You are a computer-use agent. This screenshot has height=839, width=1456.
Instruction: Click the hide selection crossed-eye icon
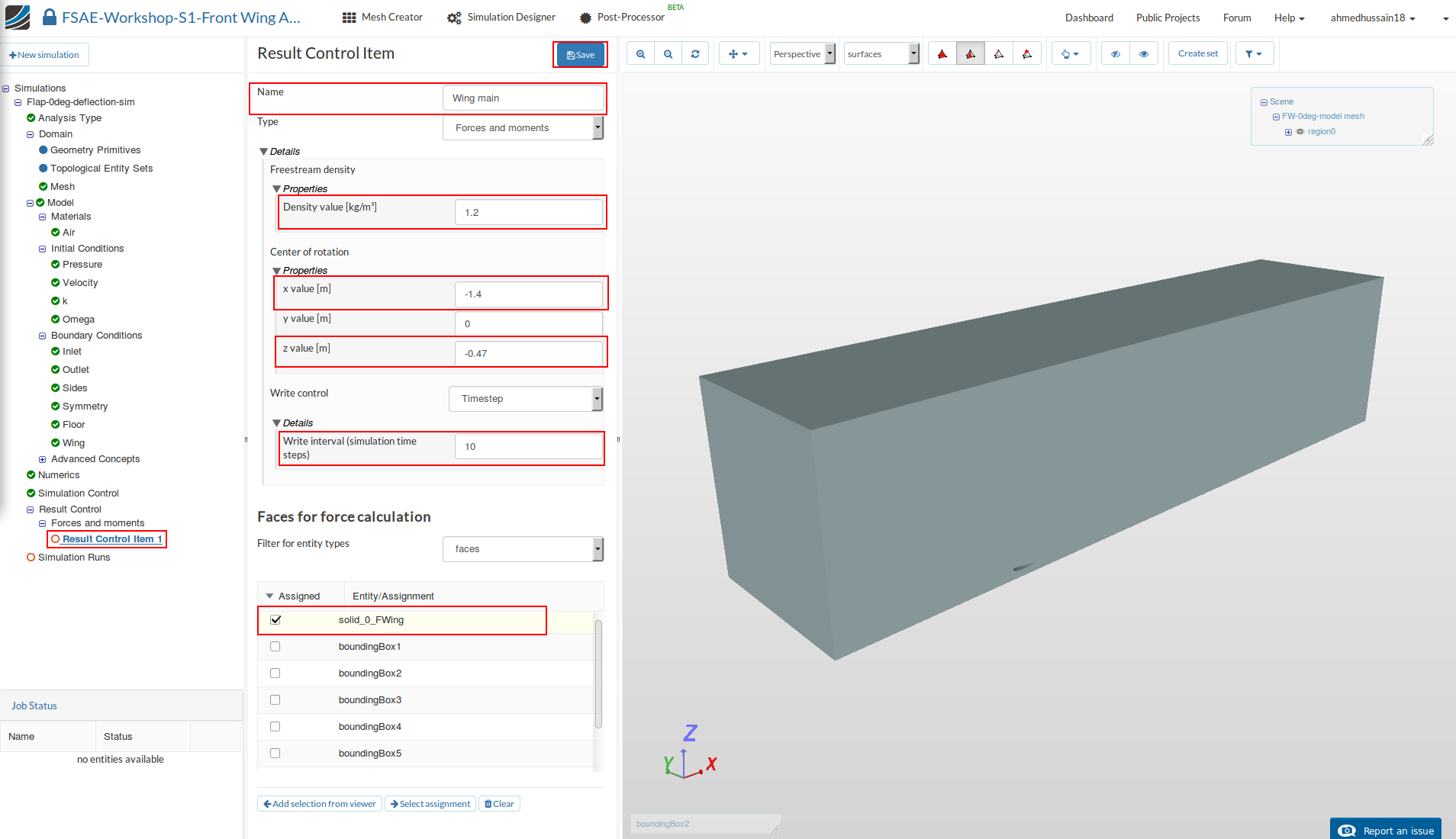pyautogui.click(x=1115, y=54)
